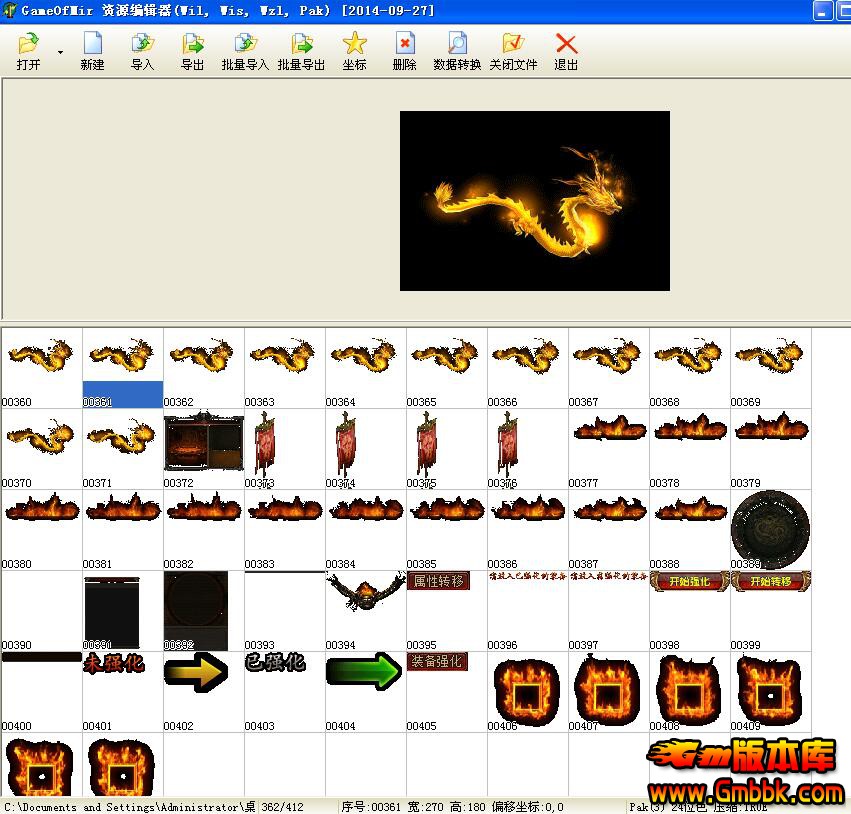Select the 开始强化 button image 00398
This screenshot has height=814, width=851.
coord(689,582)
